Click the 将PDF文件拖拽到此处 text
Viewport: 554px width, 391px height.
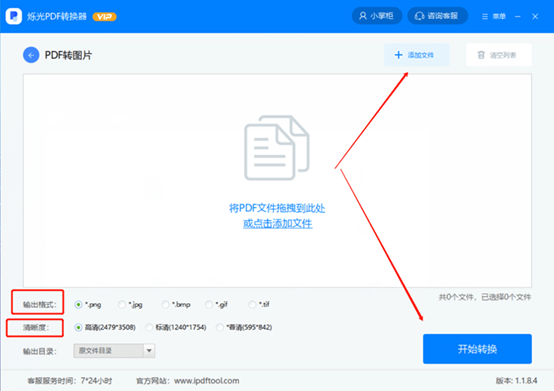click(x=277, y=208)
